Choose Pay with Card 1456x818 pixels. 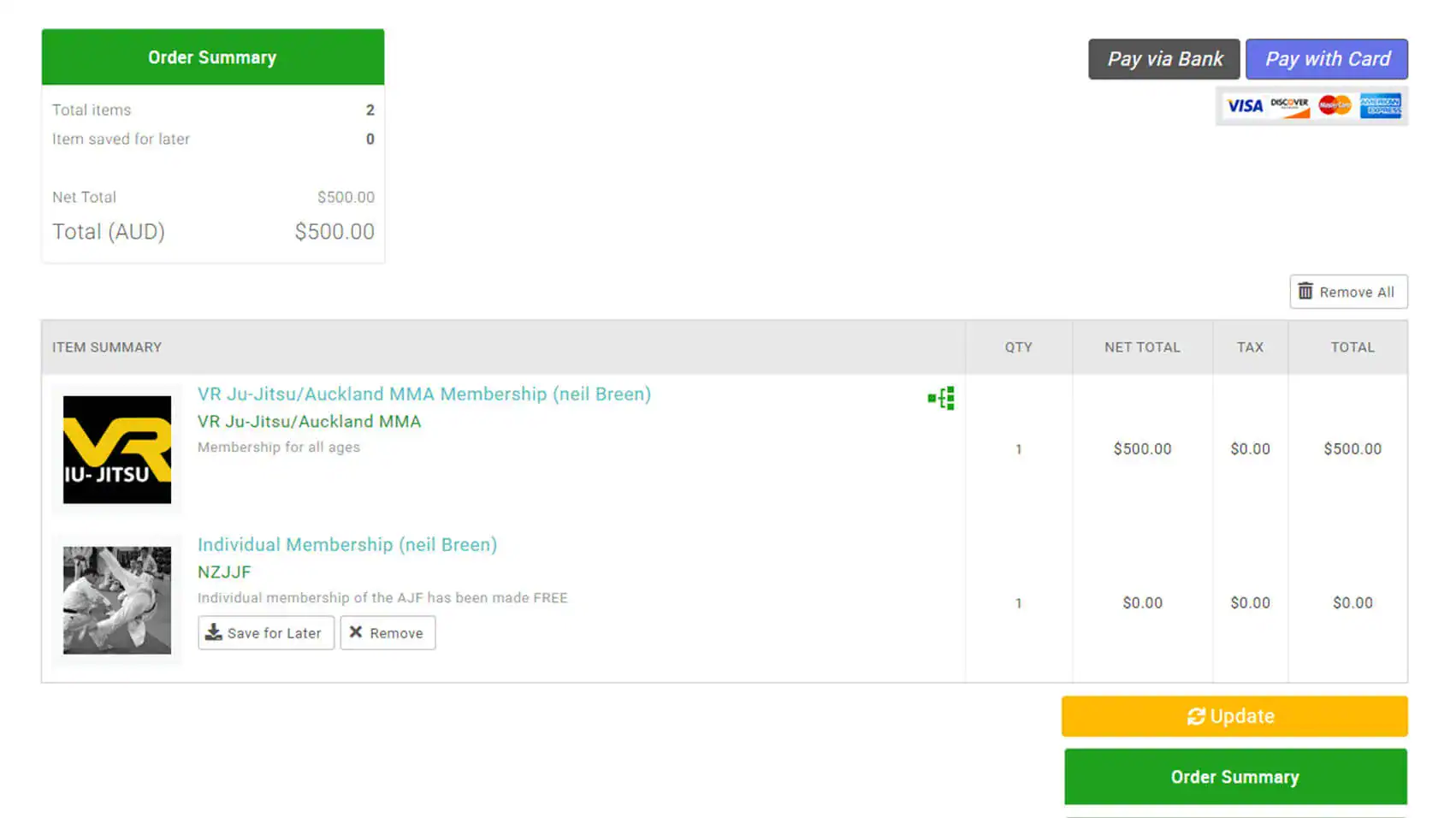click(1327, 59)
